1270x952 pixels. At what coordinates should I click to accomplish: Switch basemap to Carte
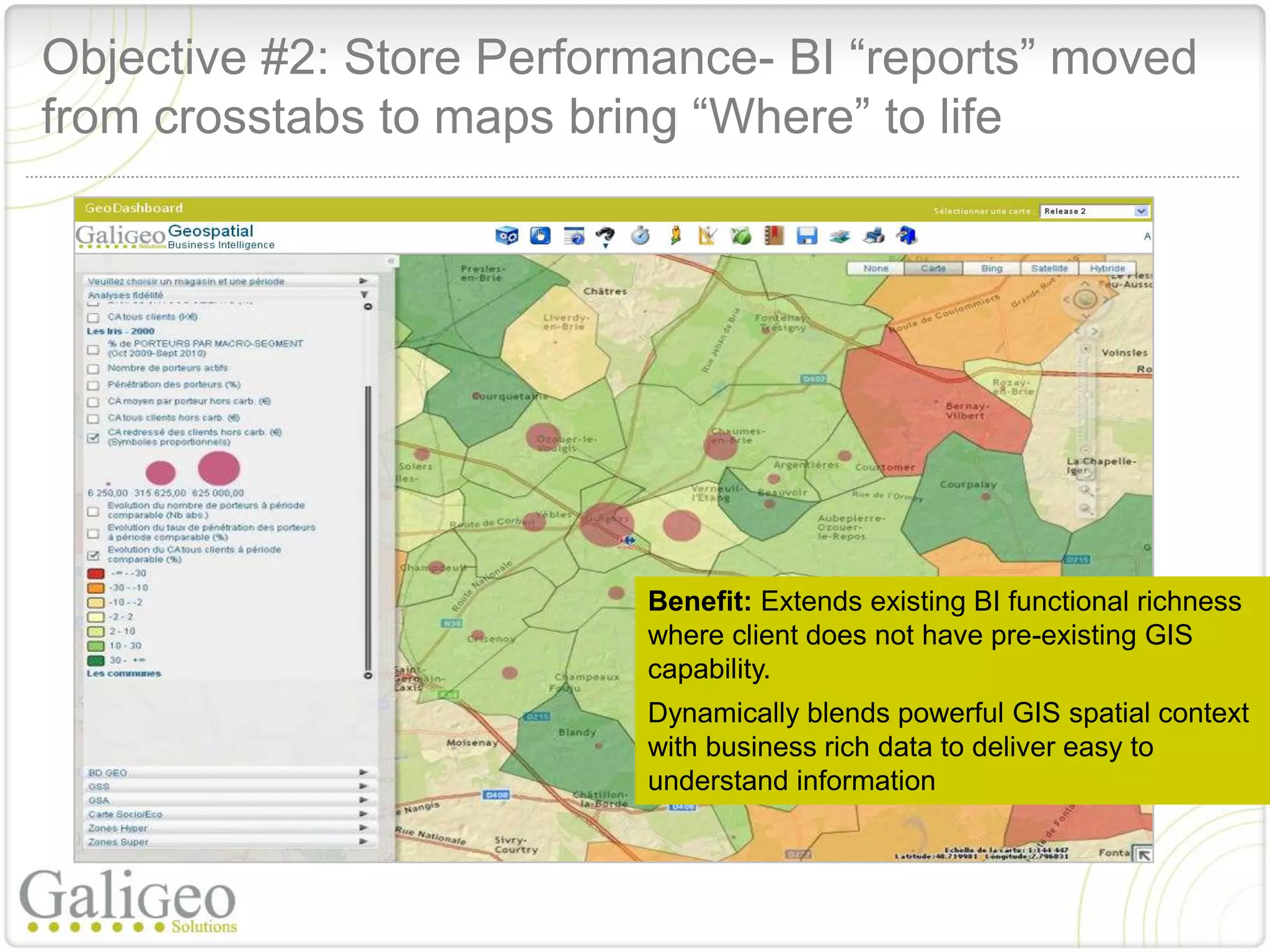pos(933,268)
